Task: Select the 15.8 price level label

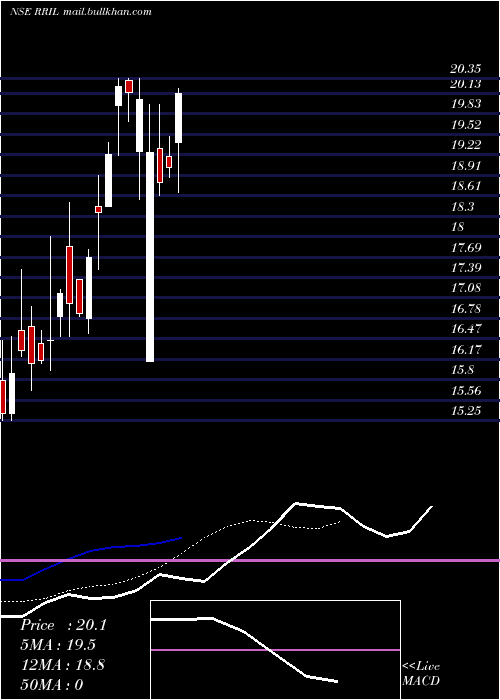Action: pos(462,370)
